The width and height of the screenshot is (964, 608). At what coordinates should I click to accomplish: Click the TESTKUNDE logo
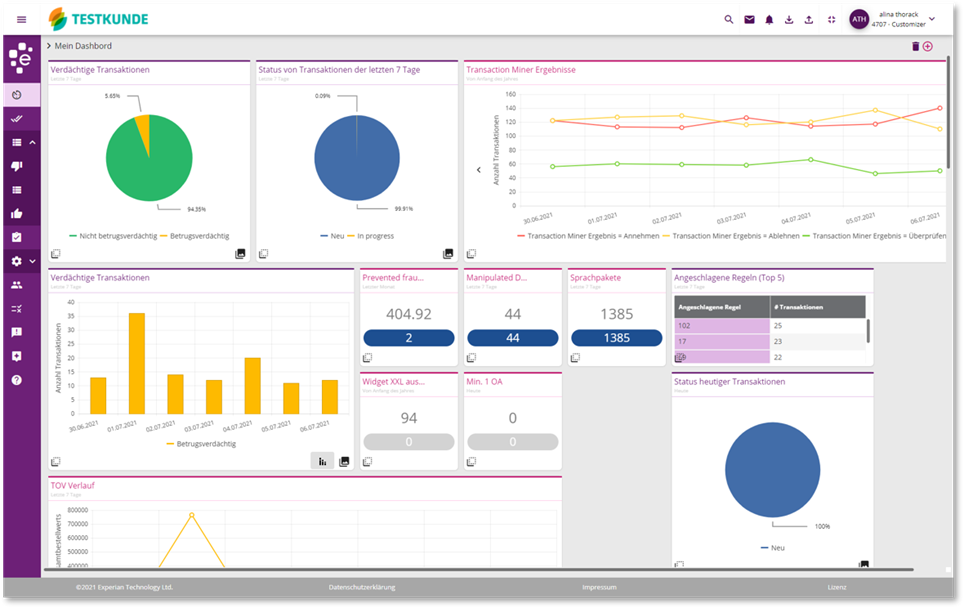tap(99, 19)
